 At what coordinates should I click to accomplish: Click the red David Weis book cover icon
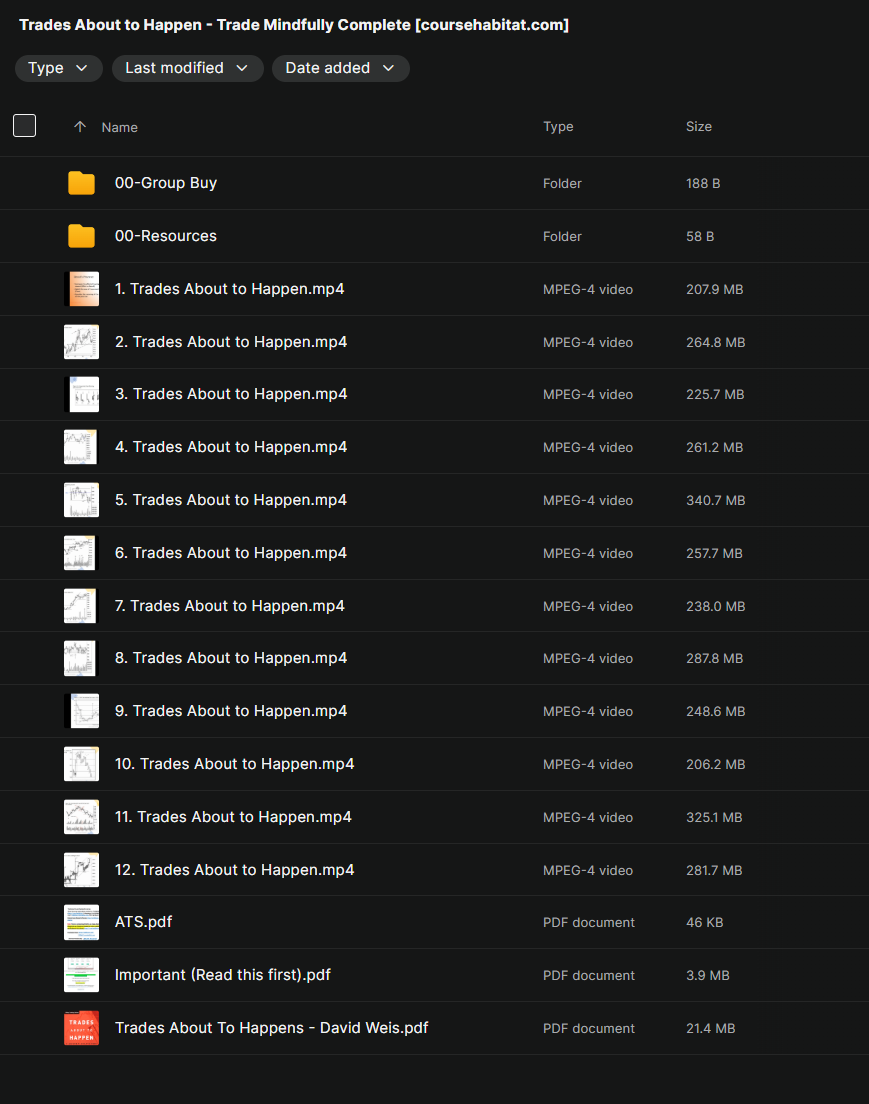click(x=81, y=1028)
